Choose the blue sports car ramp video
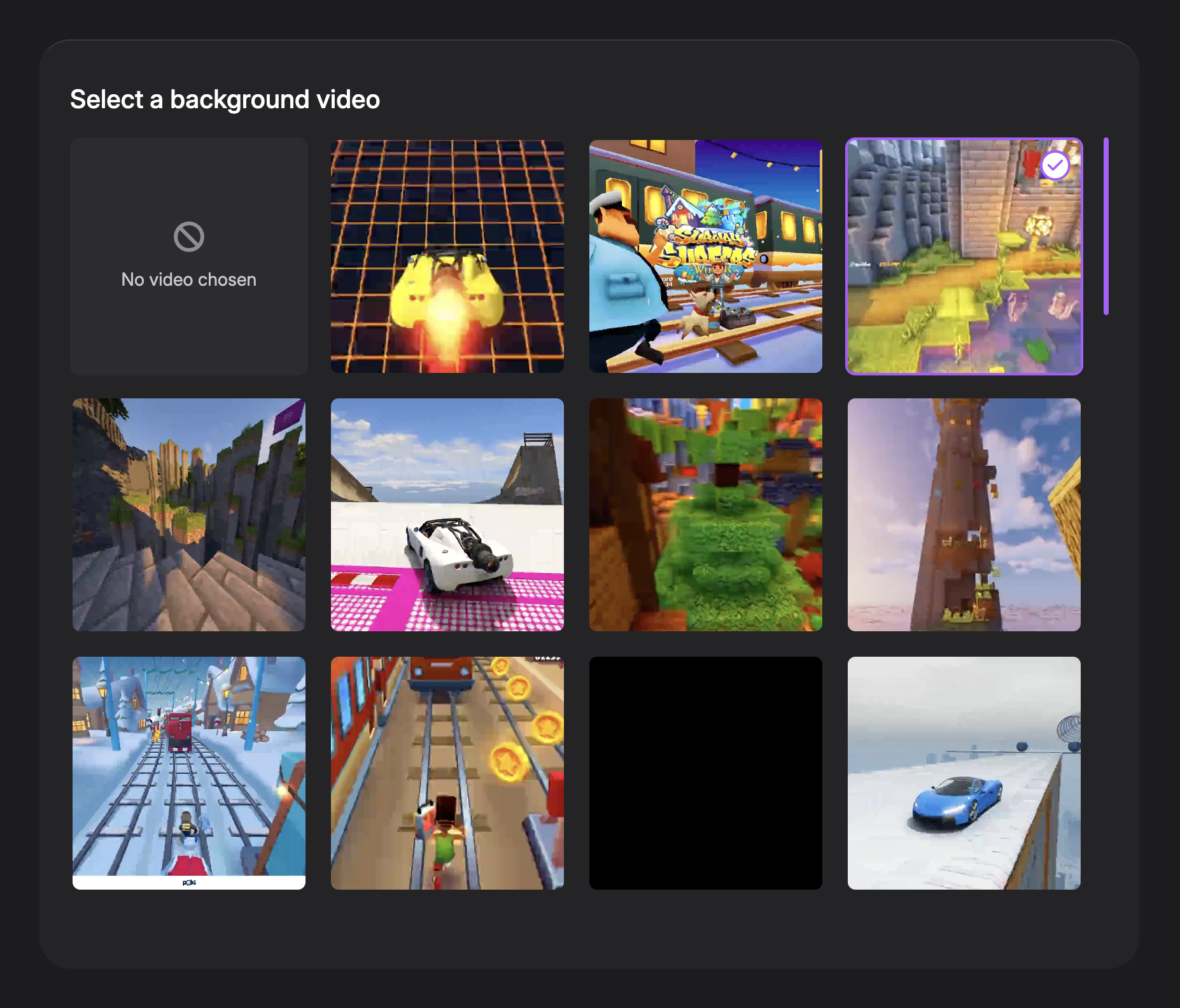 pos(964,773)
